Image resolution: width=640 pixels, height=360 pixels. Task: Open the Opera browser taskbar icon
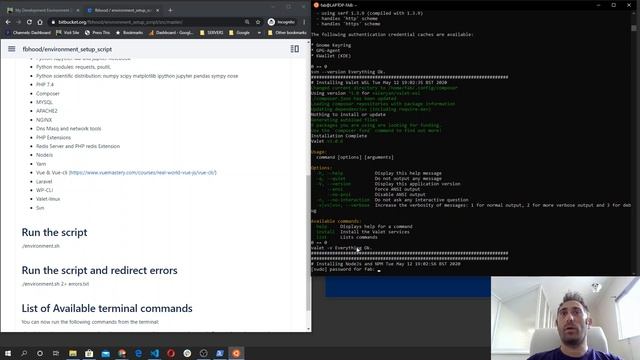click(171, 353)
